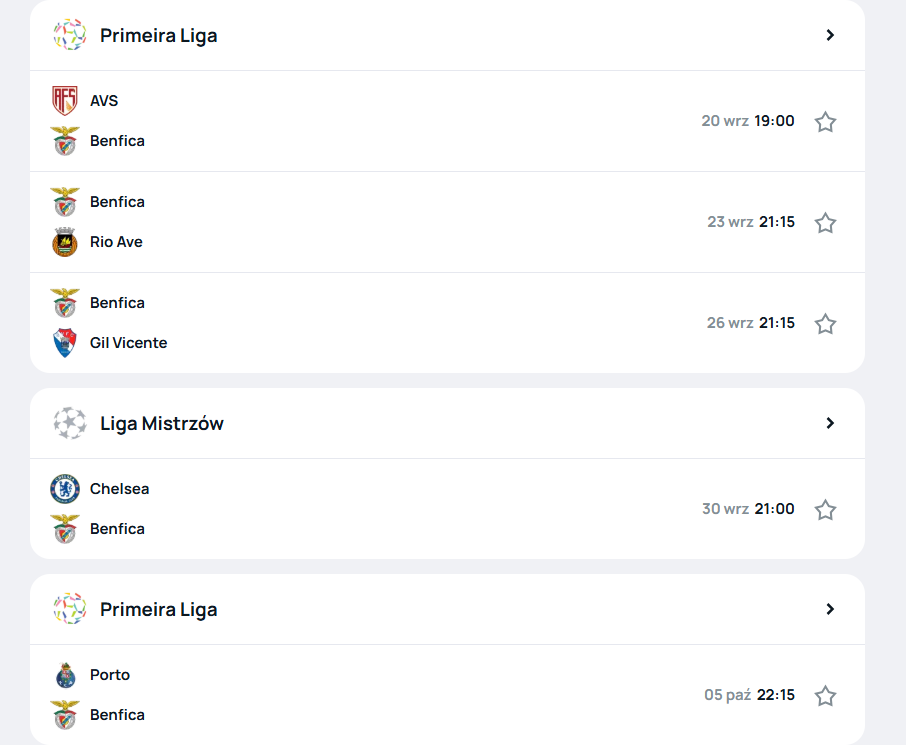
Task: Favorite the AVS vs Benfica match star
Action: pyautogui.click(x=825, y=121)
